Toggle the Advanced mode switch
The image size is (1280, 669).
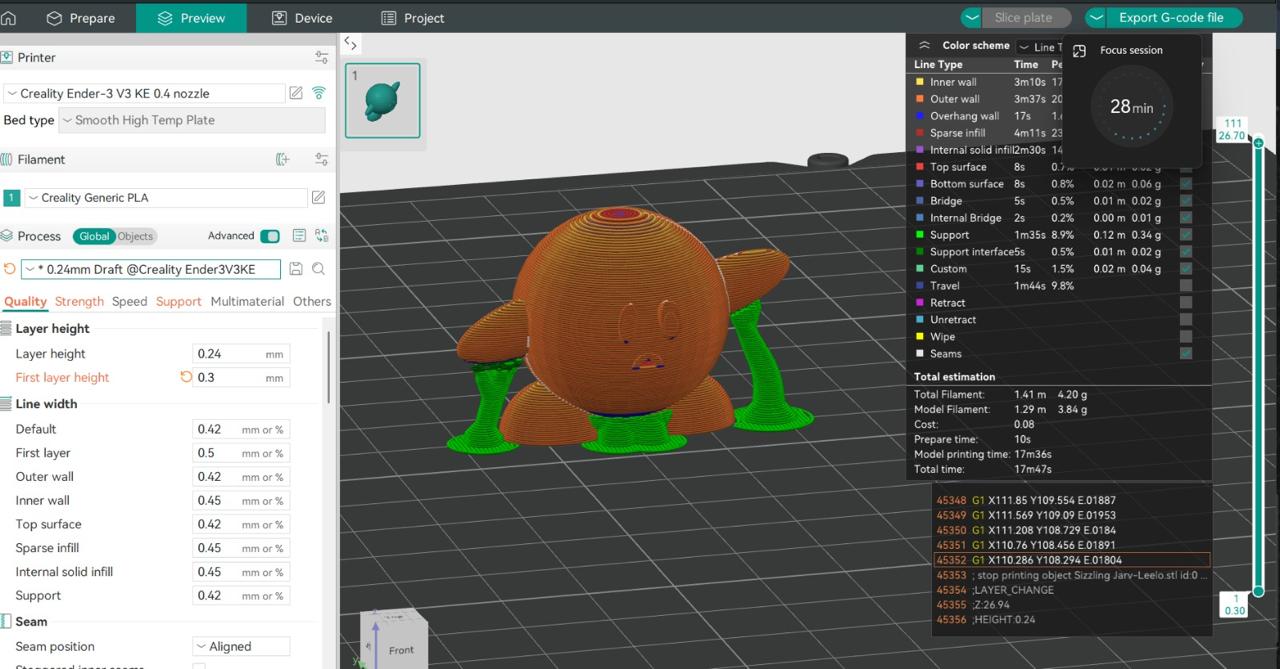tap(270, 236)
